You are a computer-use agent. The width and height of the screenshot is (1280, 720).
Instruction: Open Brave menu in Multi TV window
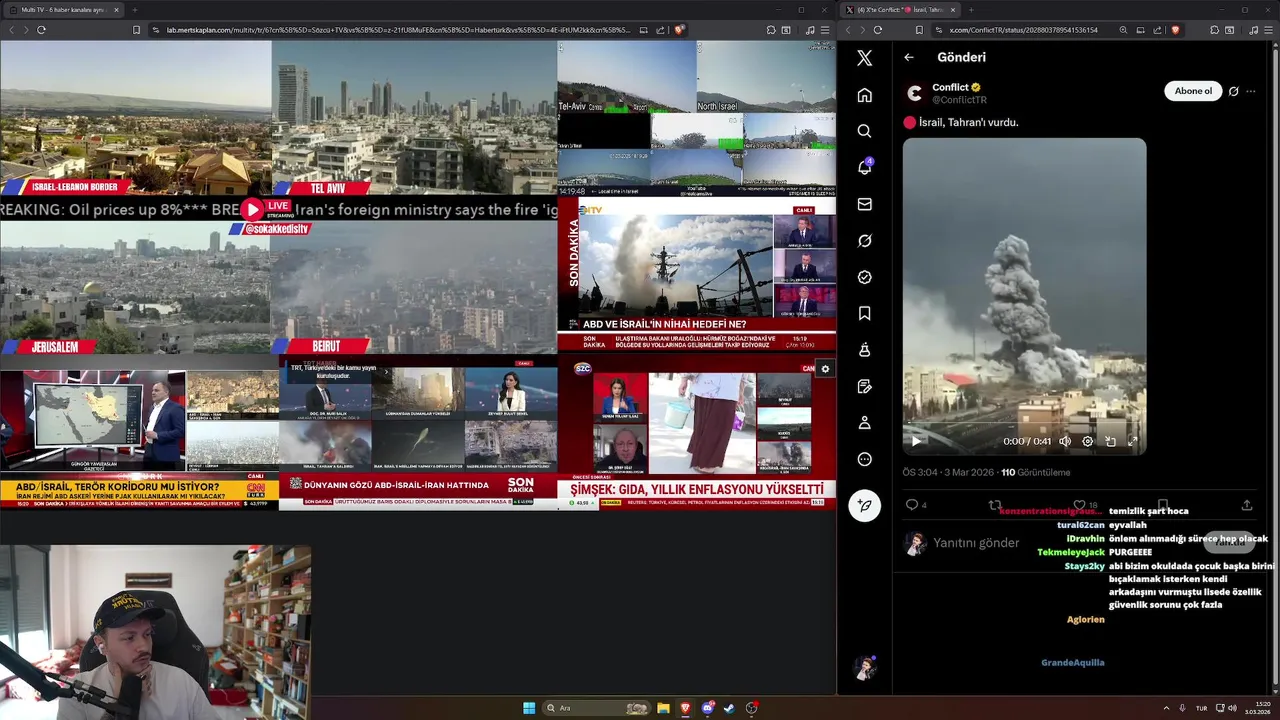[x=825, y=30]
